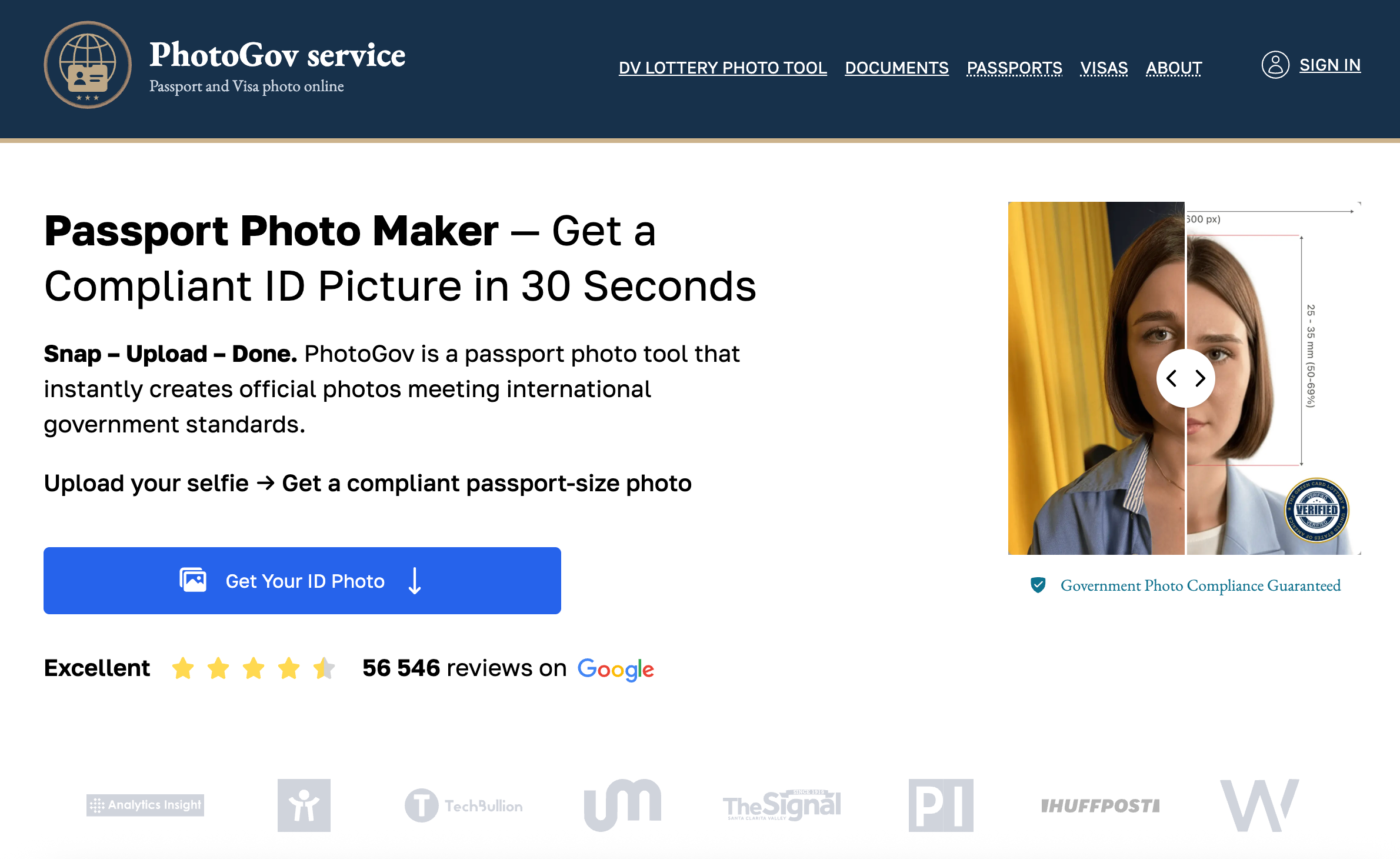Open the DV Lottery Photo Tool menu
The width and height of the screenshot is (1400, 859).
coord(722,68)
